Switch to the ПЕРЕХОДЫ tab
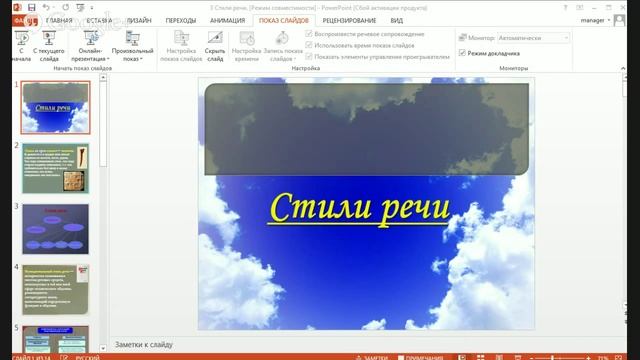This screenshot has width=640, height=360. point(181,20)
